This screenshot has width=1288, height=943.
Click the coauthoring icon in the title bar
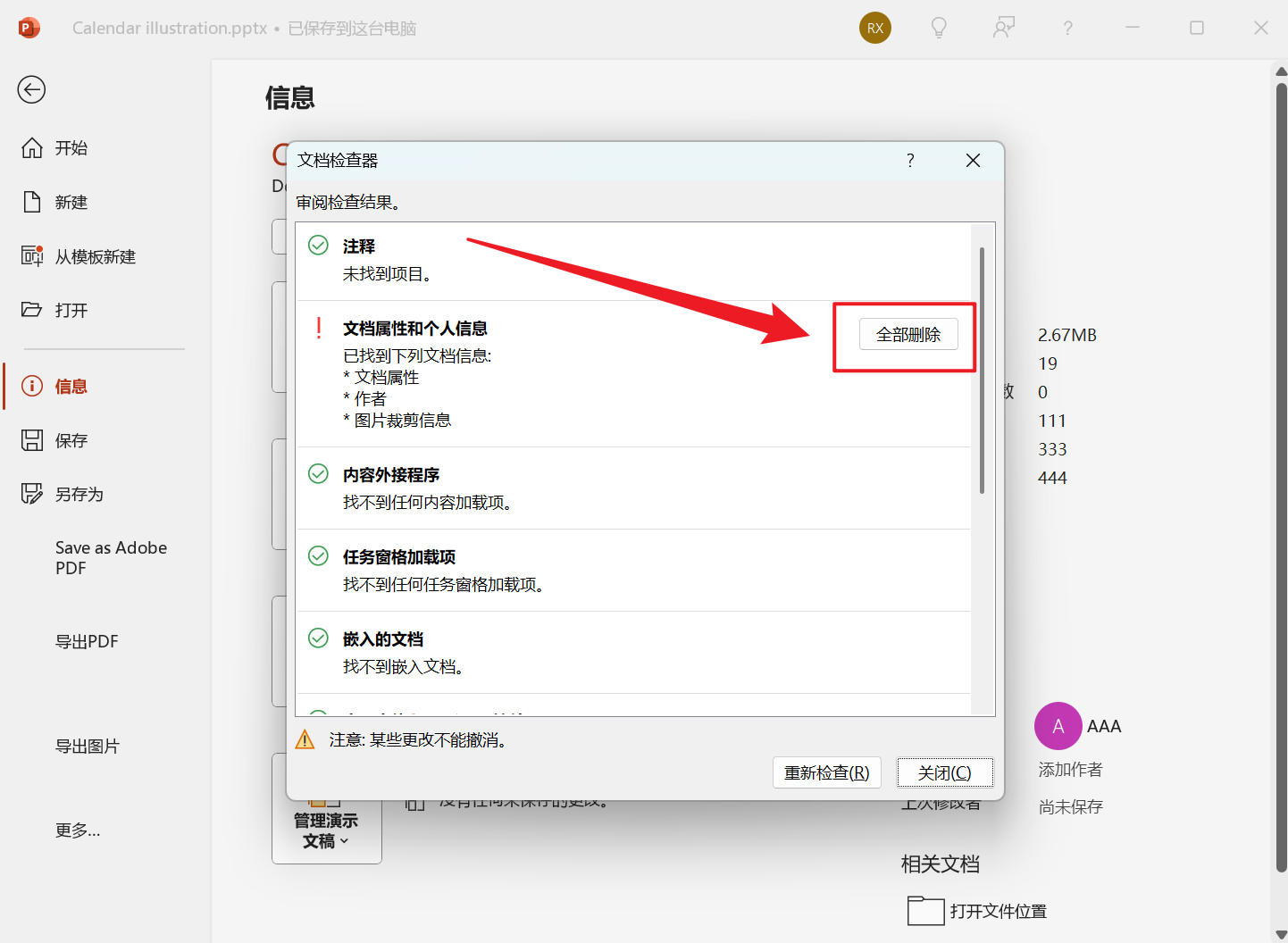coord(1004,28)
